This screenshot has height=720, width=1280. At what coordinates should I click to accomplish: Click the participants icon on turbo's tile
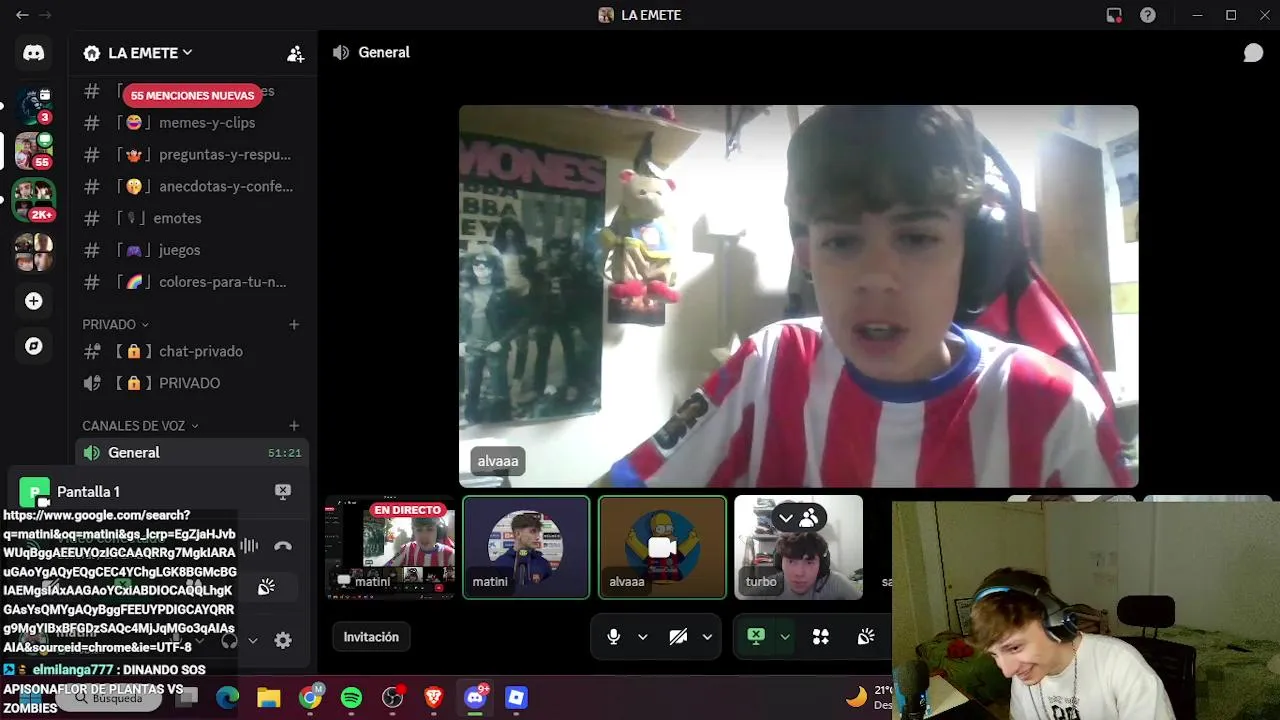pos(809,518)
